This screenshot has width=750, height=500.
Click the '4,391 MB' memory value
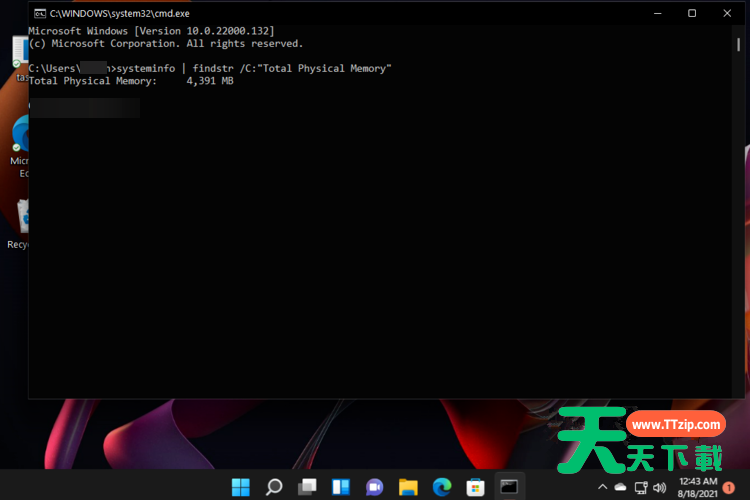(210, 81)
